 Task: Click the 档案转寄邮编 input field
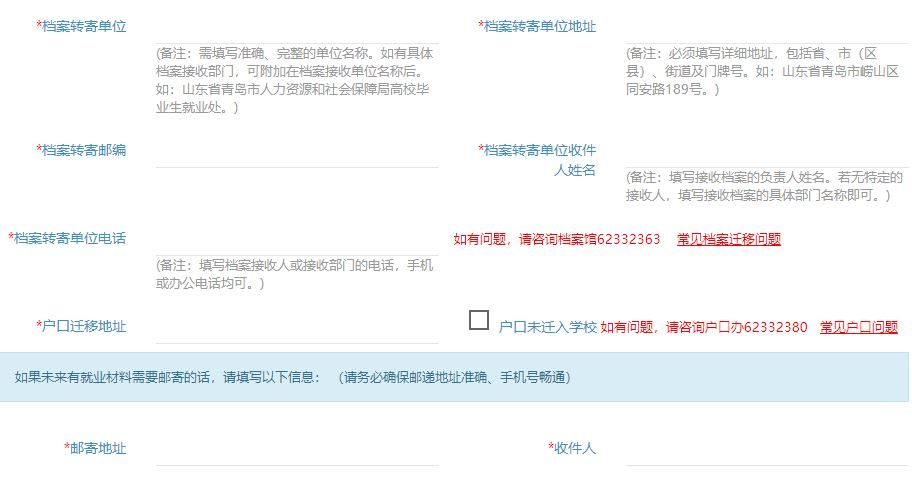tap(297, 152)
